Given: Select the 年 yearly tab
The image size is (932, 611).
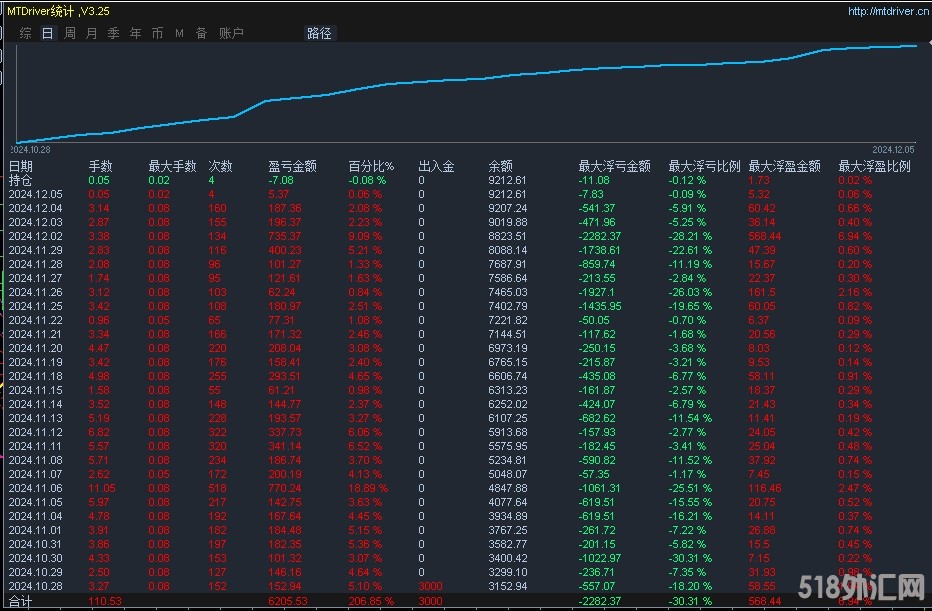Looking at the screenshot, I should (x=136, y=33).
